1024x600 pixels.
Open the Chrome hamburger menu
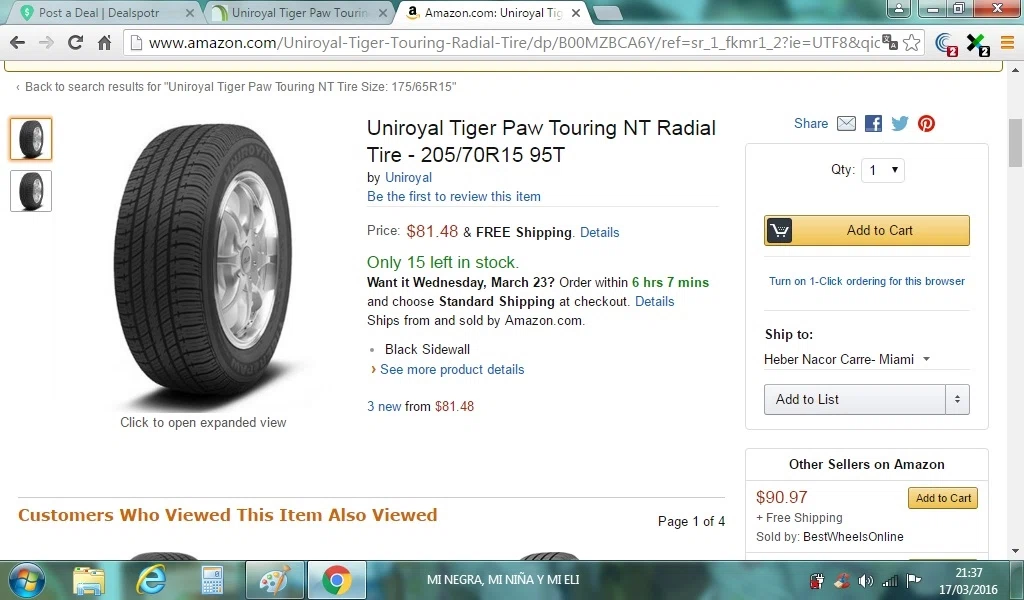point(1008,43)
